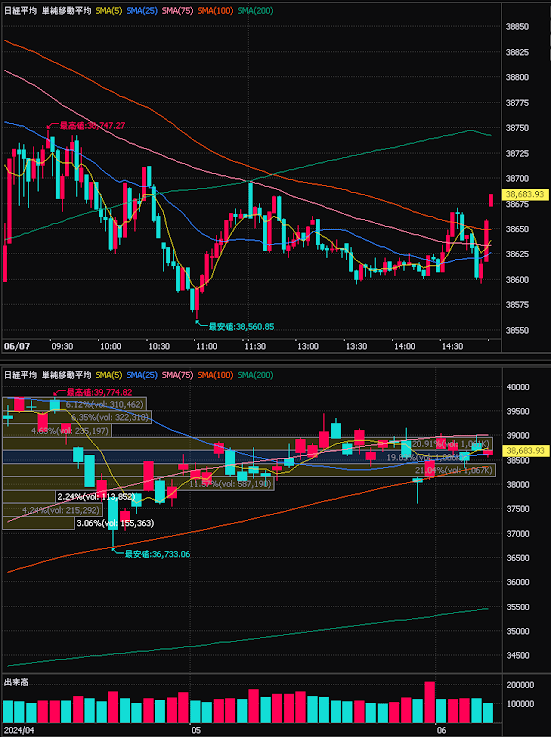Click the 4.24%(vol: 215,292) volume profile label
The width and height of the screenshot is (551, 737).
point(61,510)
